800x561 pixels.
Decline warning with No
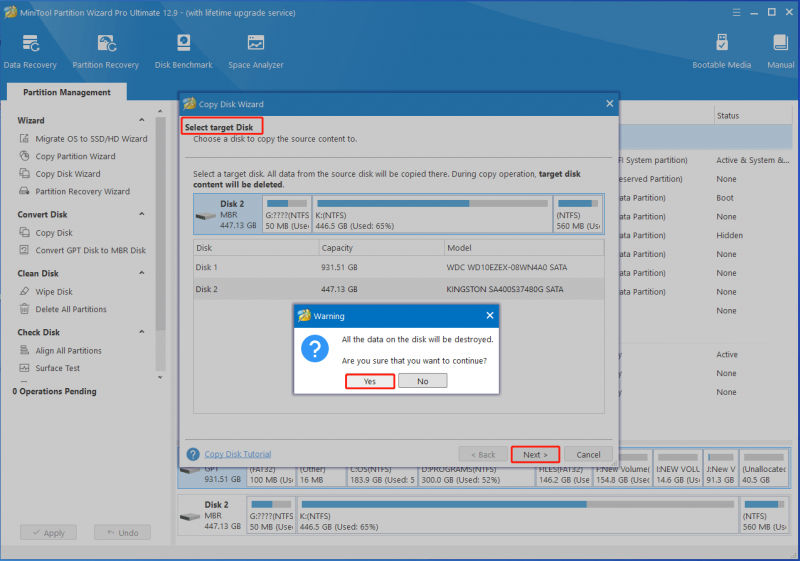pos(423,381)
